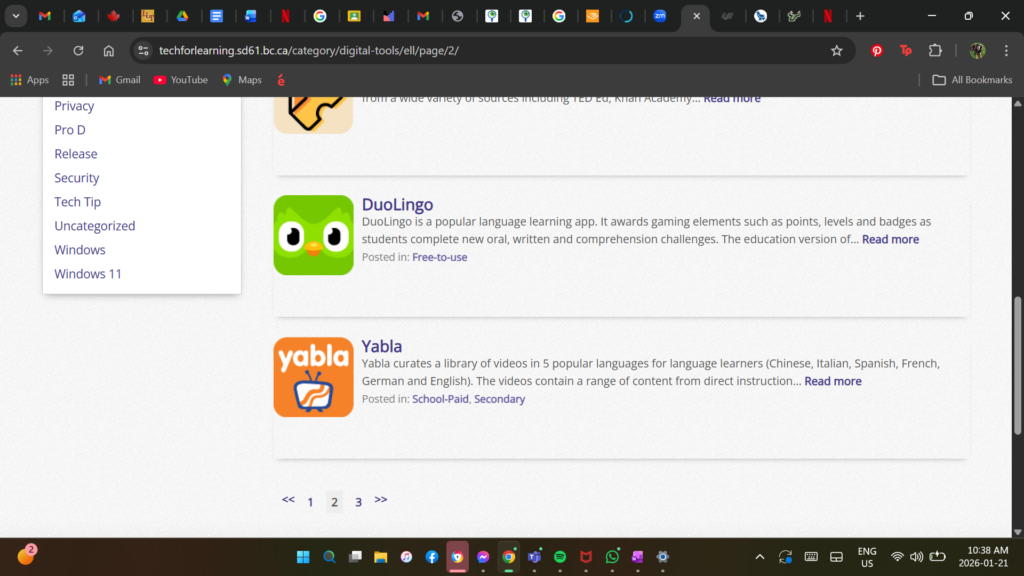Reload the current page
The image size is (1024, 576).
pyautogui.click(x=78, y=51)
